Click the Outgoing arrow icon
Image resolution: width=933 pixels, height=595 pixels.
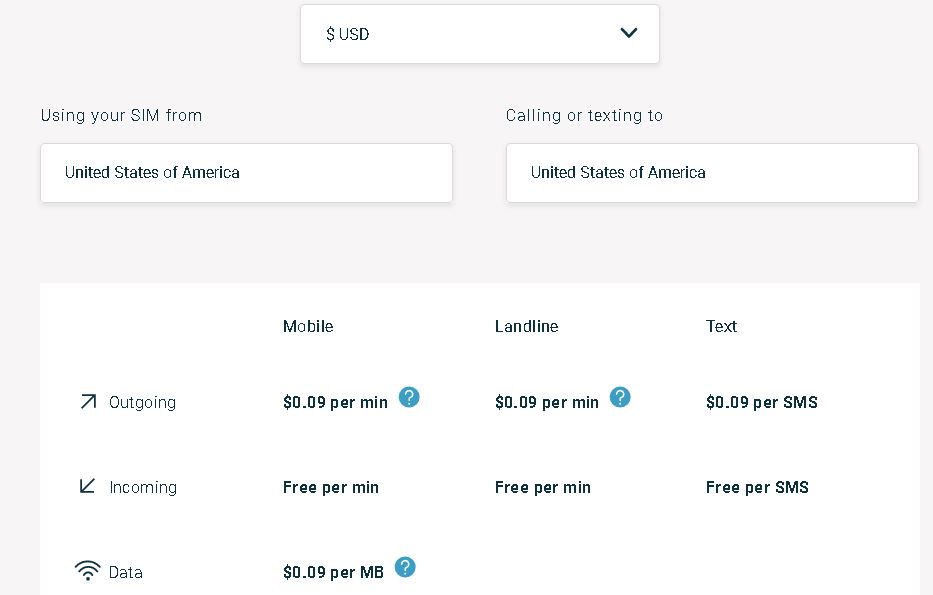pyautogui.click(x=88, y=402)
